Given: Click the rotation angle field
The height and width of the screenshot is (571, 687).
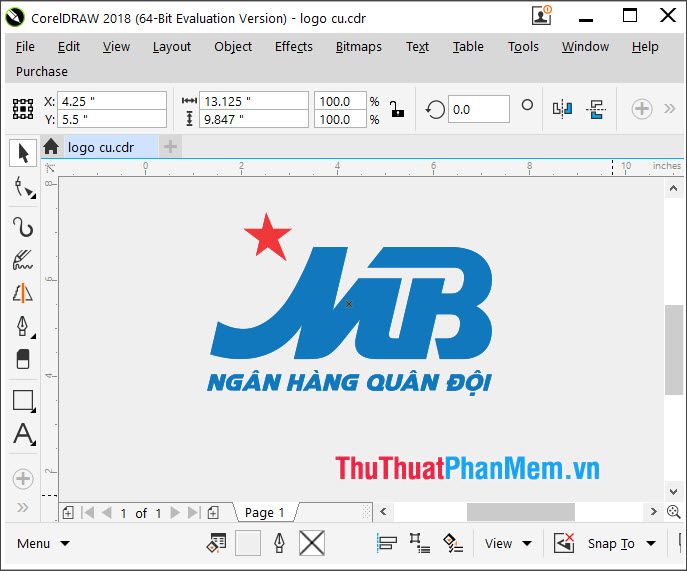Looking at the screenshot, I should pos(479,109).
